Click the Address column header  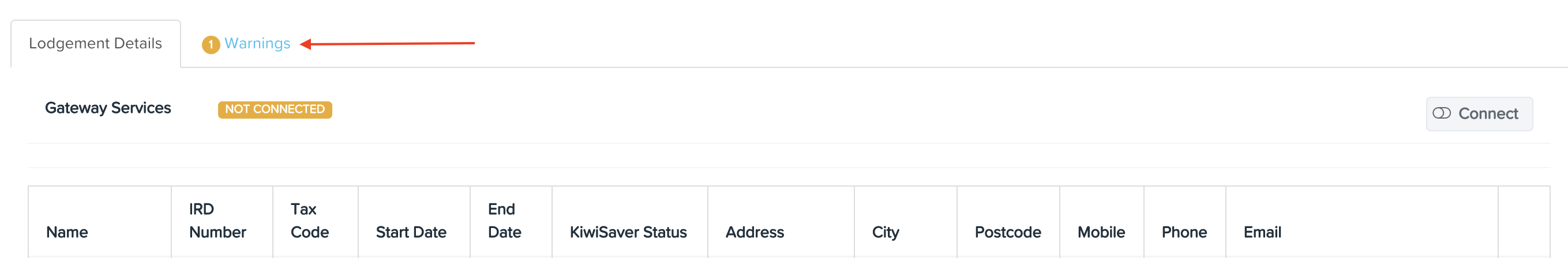(781, 222)
